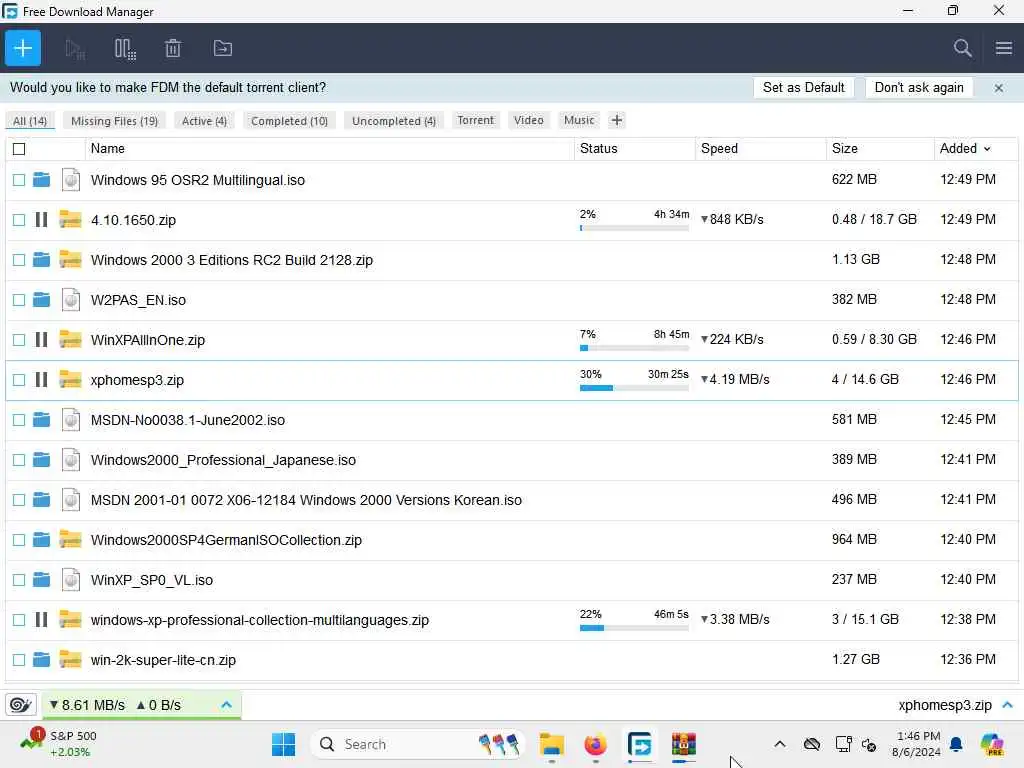Screen dimensions: 1024x768
Task: Sort list by Status column header
Action: [635, 148]
